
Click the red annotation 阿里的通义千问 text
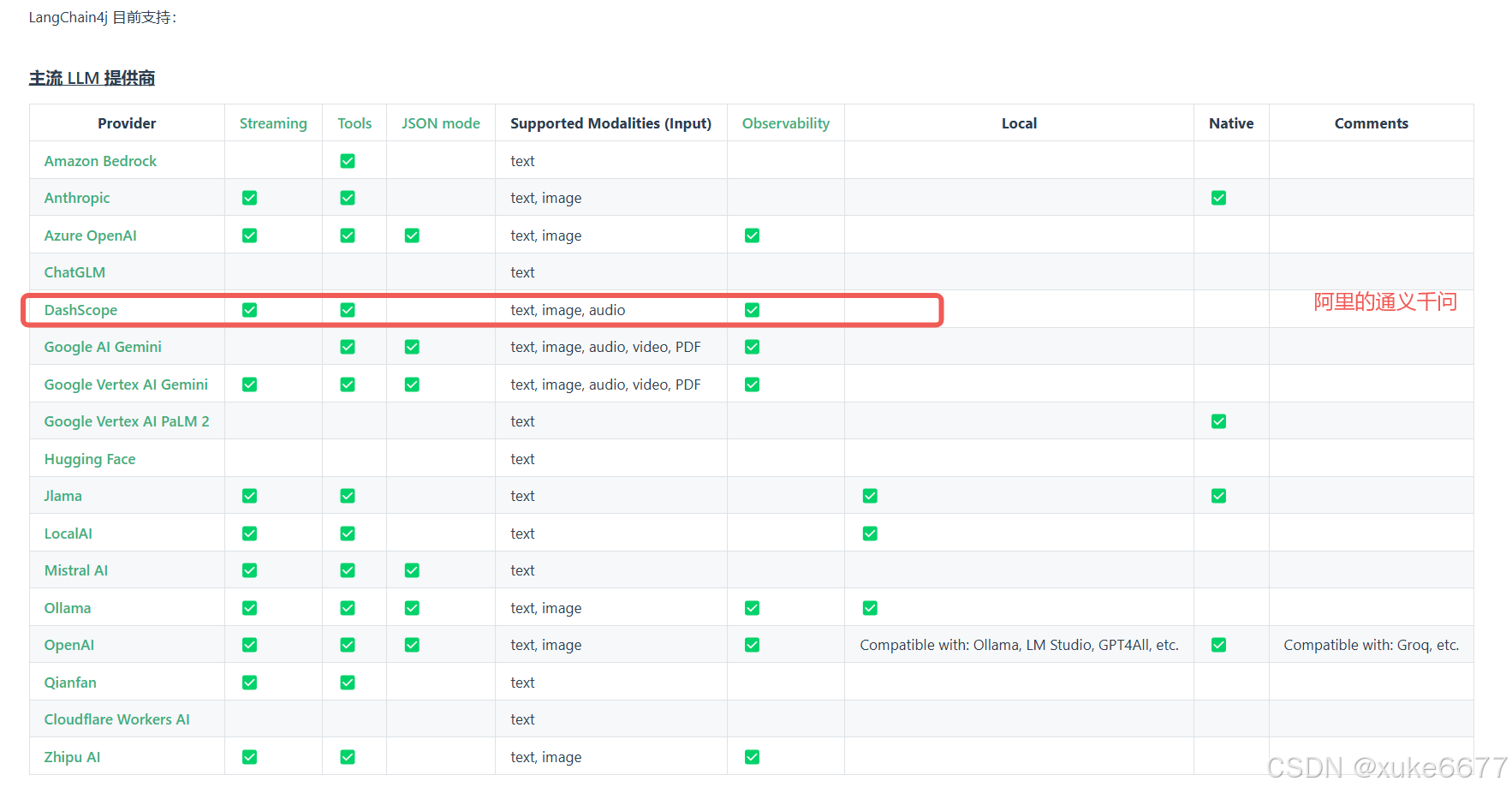(x=1384, y=301)
